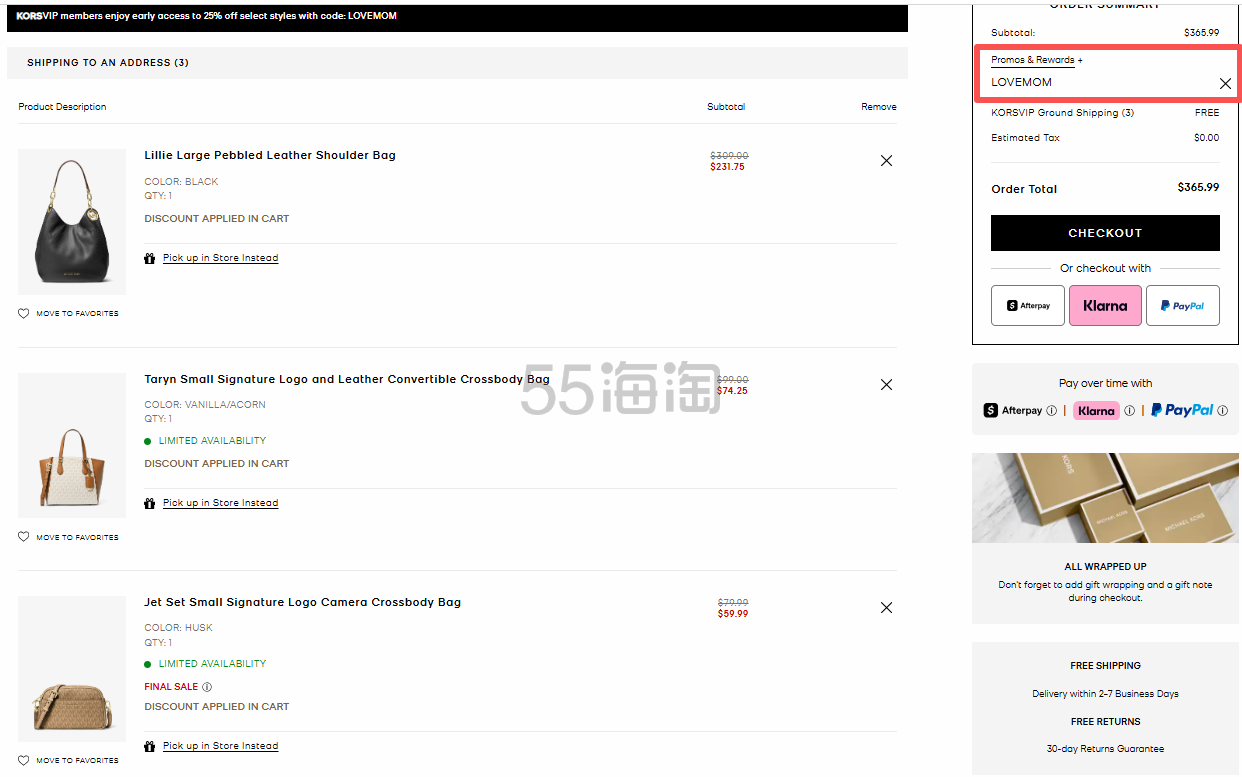Pick up Taryn bag in store instead

click(x=220, y=503)
